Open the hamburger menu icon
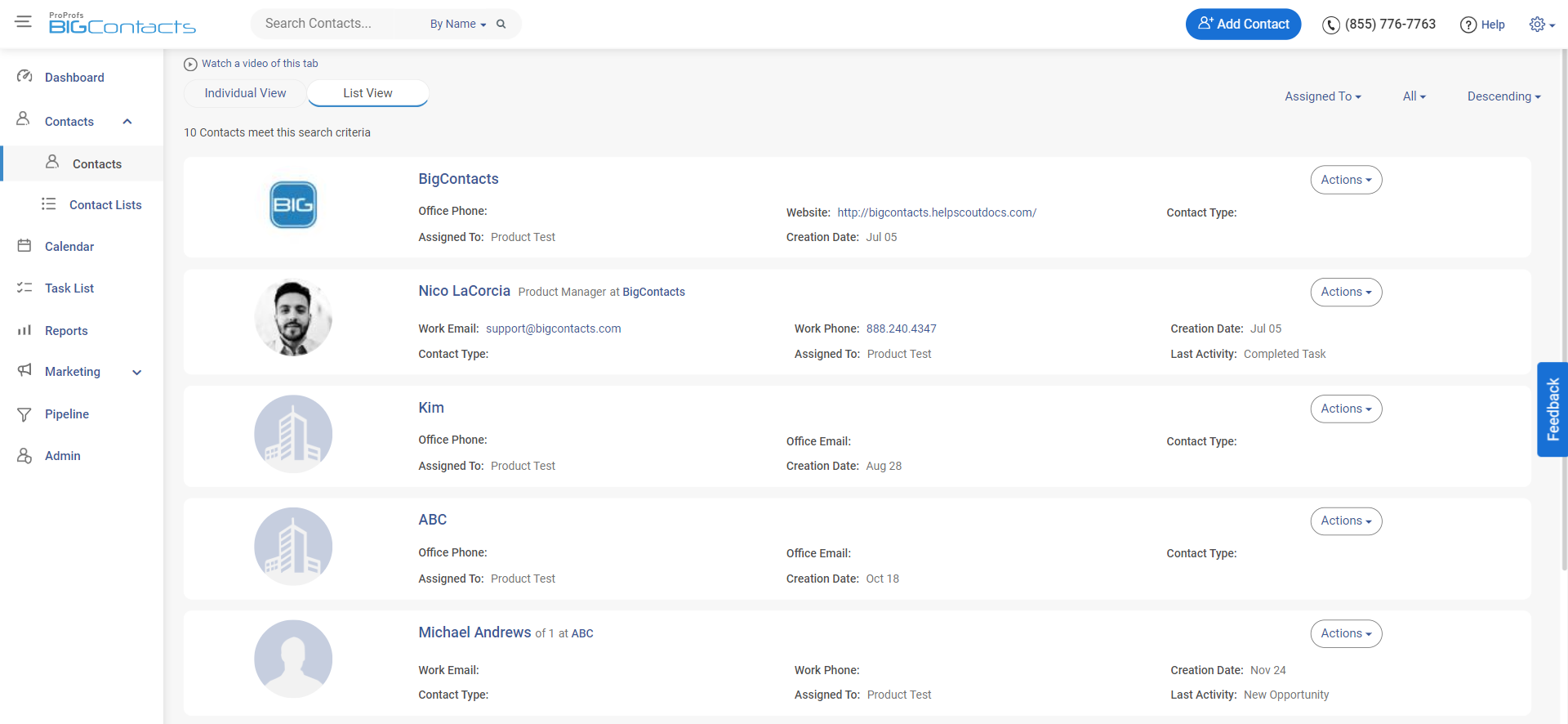Image resolution: width=1568 pixels, height=724 pixels. 24,22
